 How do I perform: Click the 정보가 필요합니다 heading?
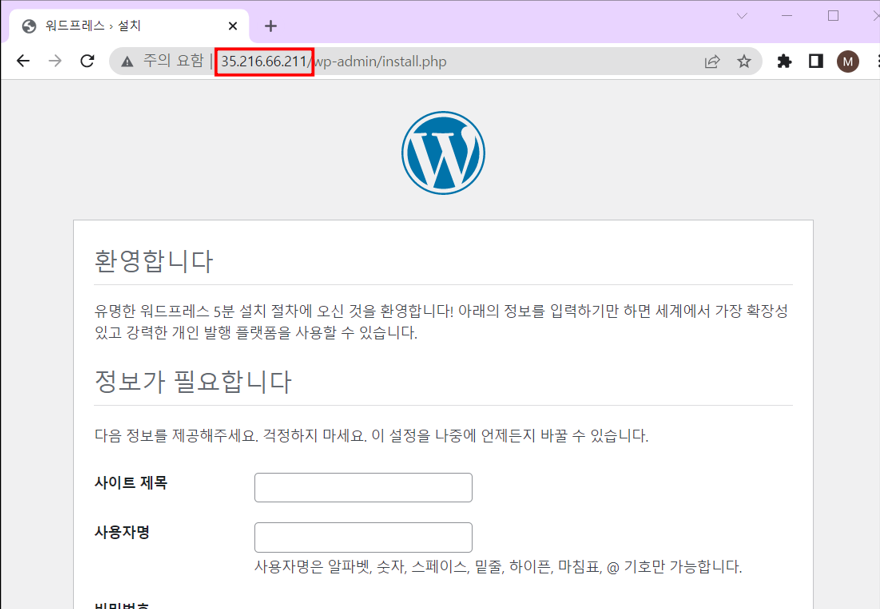193,382
